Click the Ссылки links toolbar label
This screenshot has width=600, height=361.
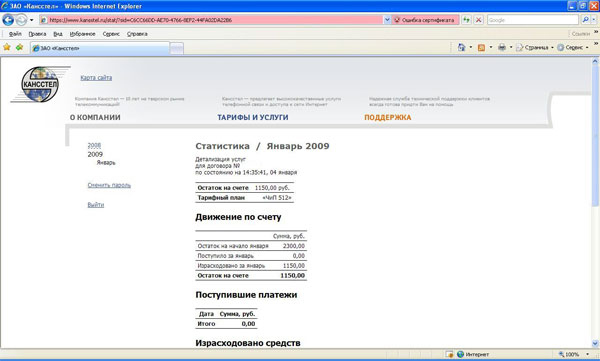click(x=580, y=34)
